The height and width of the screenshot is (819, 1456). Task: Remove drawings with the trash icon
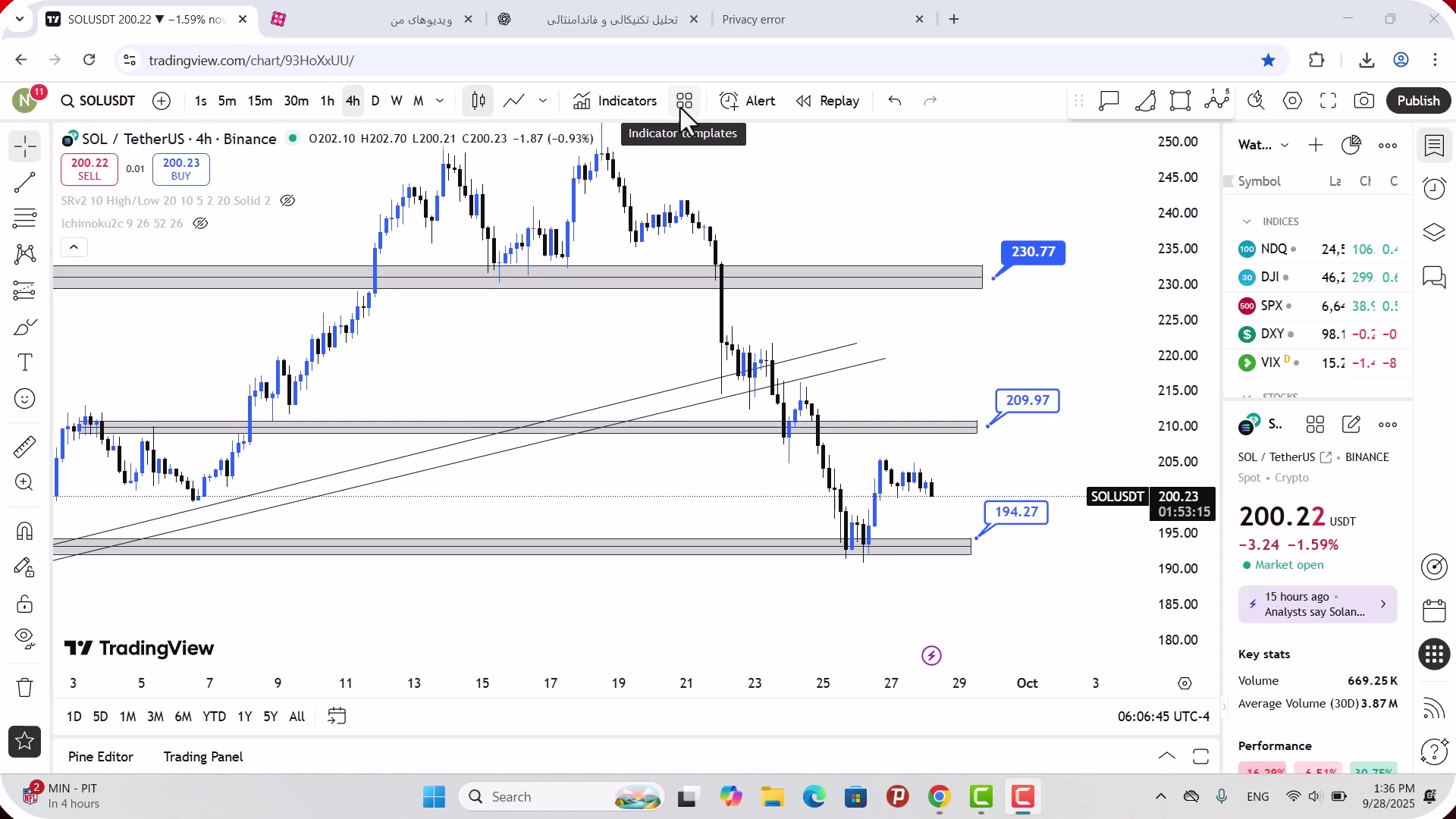25,687
